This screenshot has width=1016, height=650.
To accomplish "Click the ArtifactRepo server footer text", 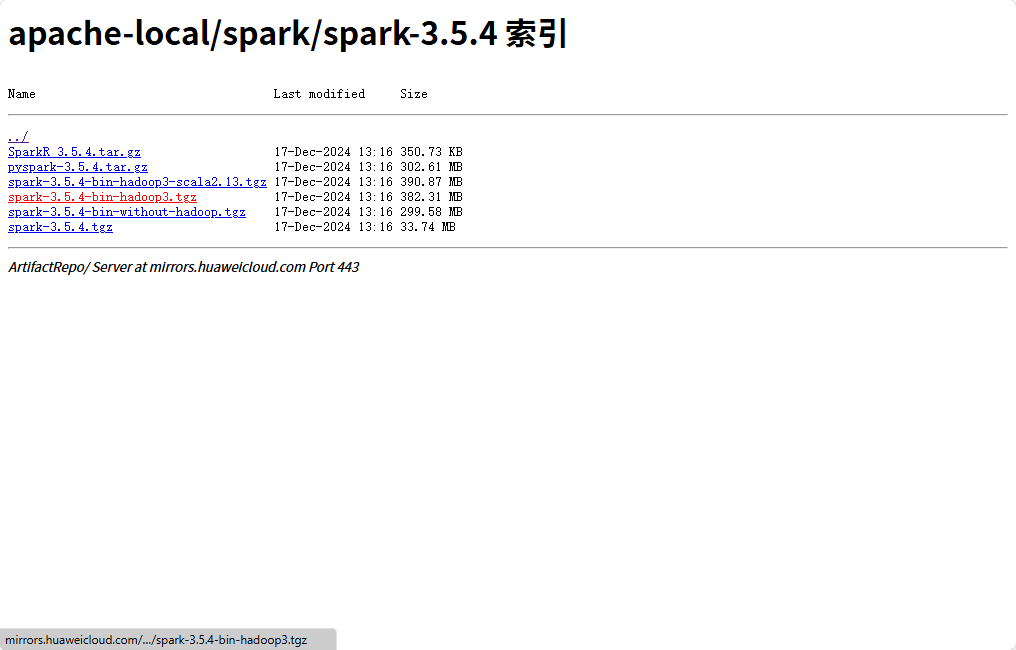I will [183, 267].
